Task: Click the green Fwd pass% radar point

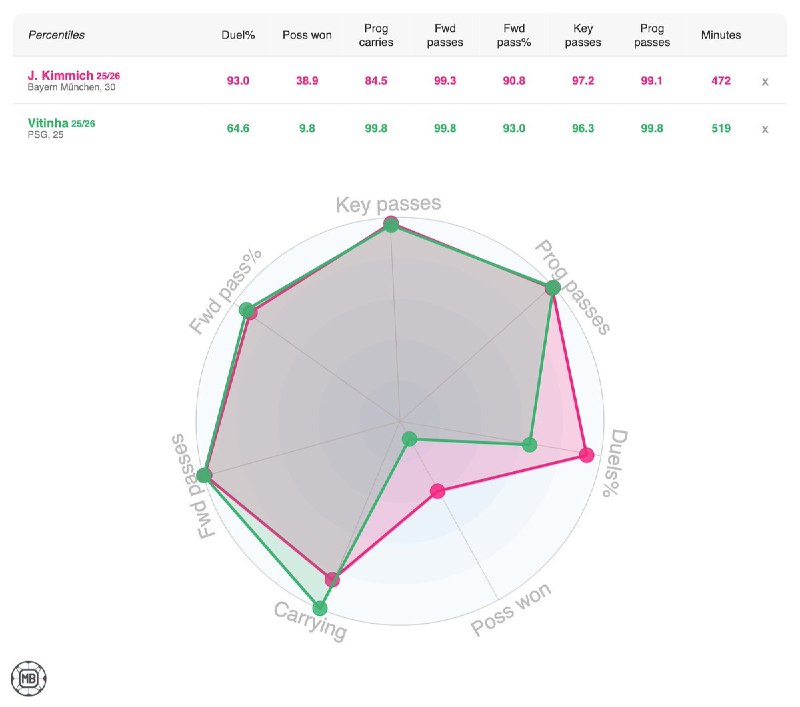Action: [x=246, y=309]
